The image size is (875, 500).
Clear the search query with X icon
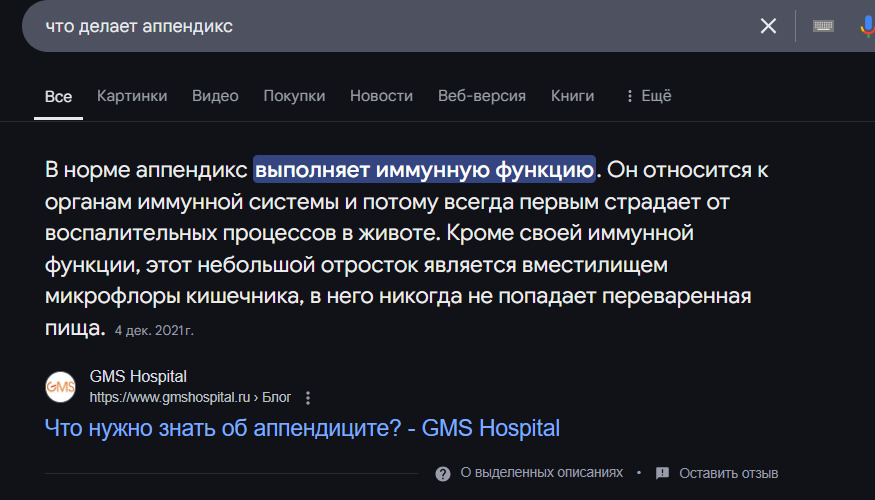click(768, 26)
